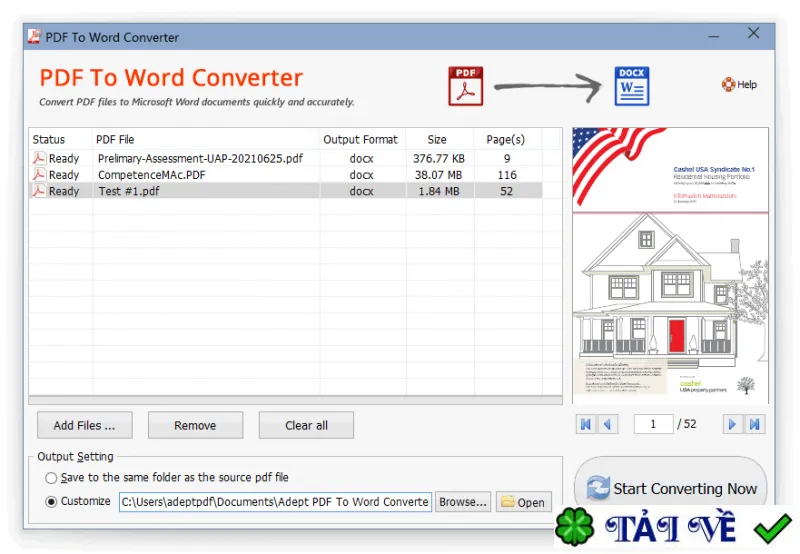Click the output path input field
Image resolution: width=800 pixels, height=554 pixels.
click(276, 502)
